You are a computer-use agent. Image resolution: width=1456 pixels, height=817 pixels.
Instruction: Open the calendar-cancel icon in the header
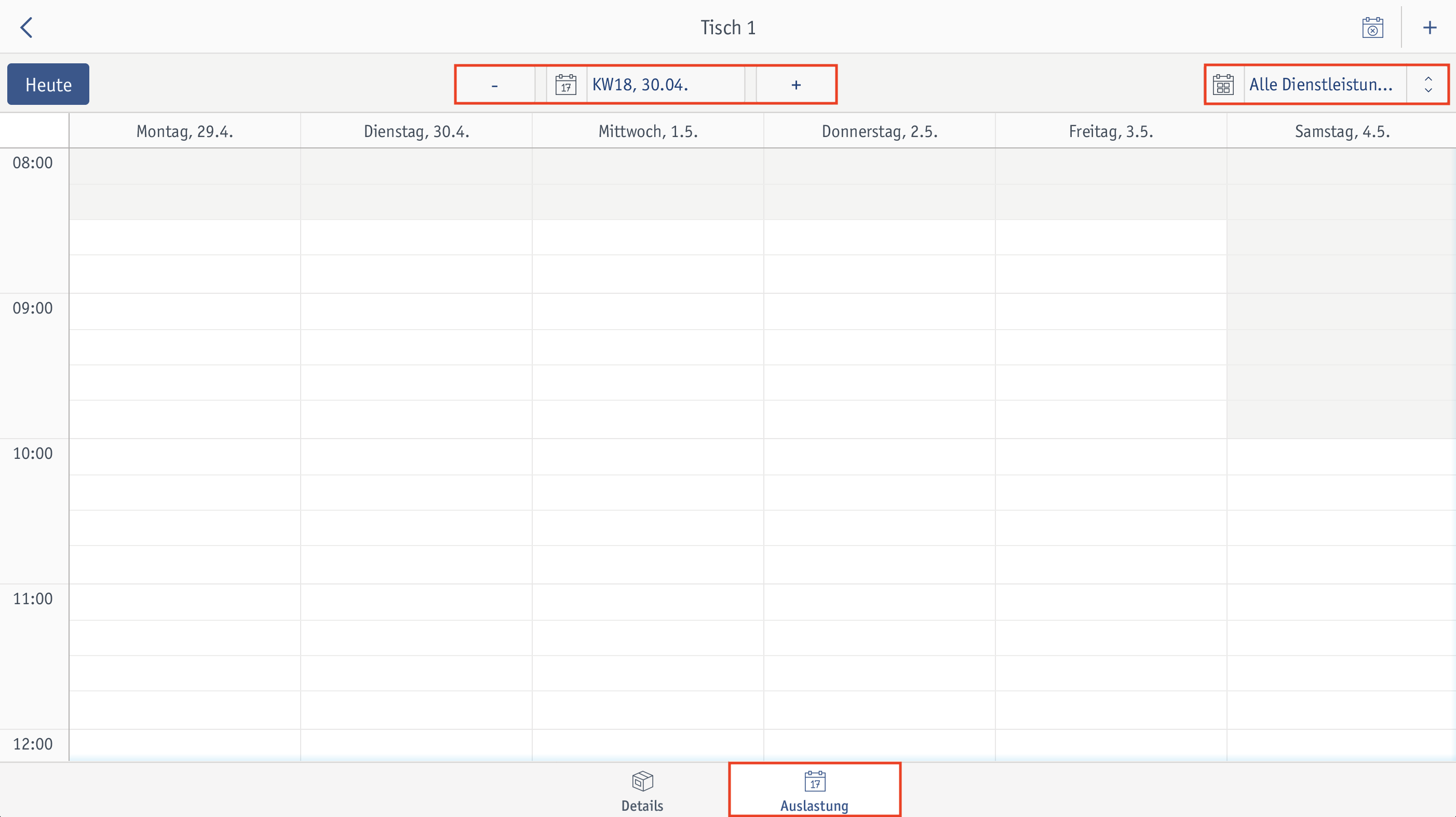(x=1372, y=27)
